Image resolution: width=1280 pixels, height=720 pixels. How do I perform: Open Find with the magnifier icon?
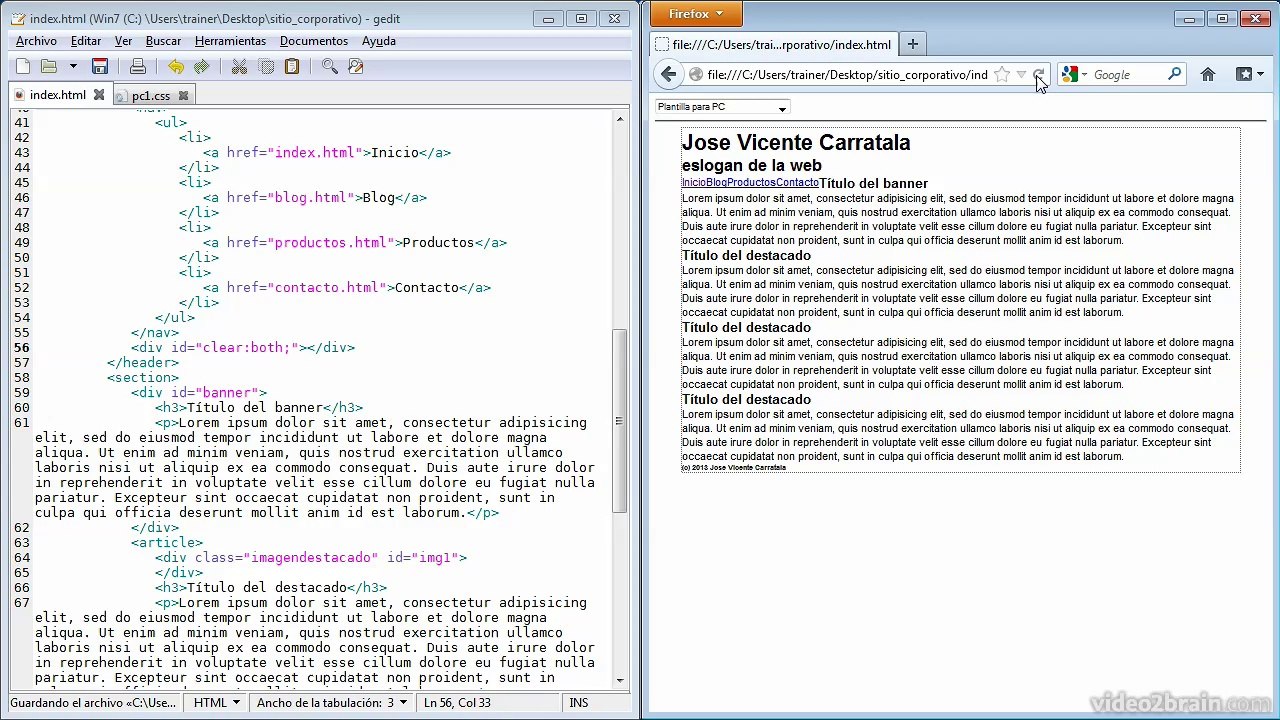coord(330,67)
